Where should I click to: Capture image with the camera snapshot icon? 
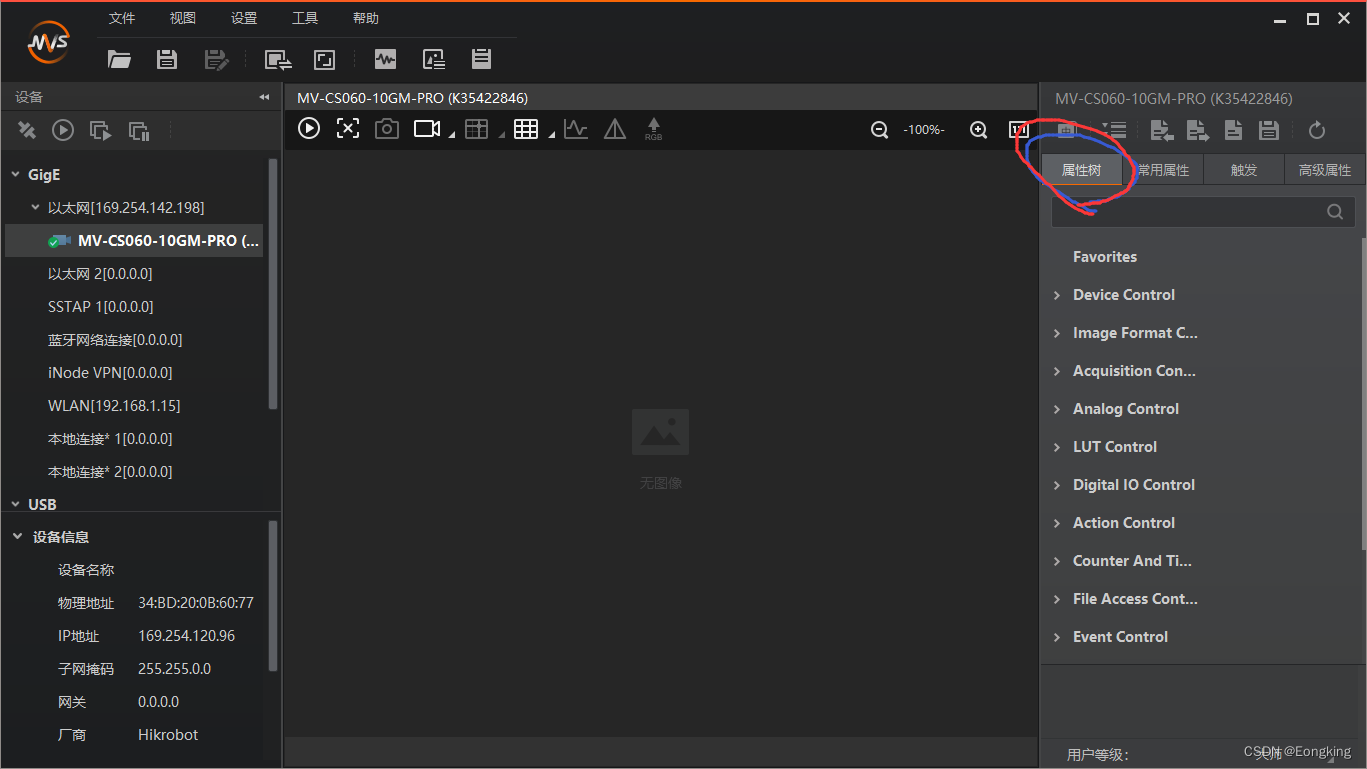[x=386, y=129]
